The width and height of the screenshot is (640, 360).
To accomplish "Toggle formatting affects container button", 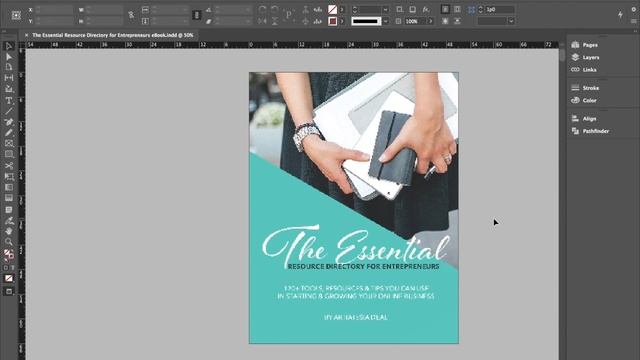I will (x=6, y=268).
